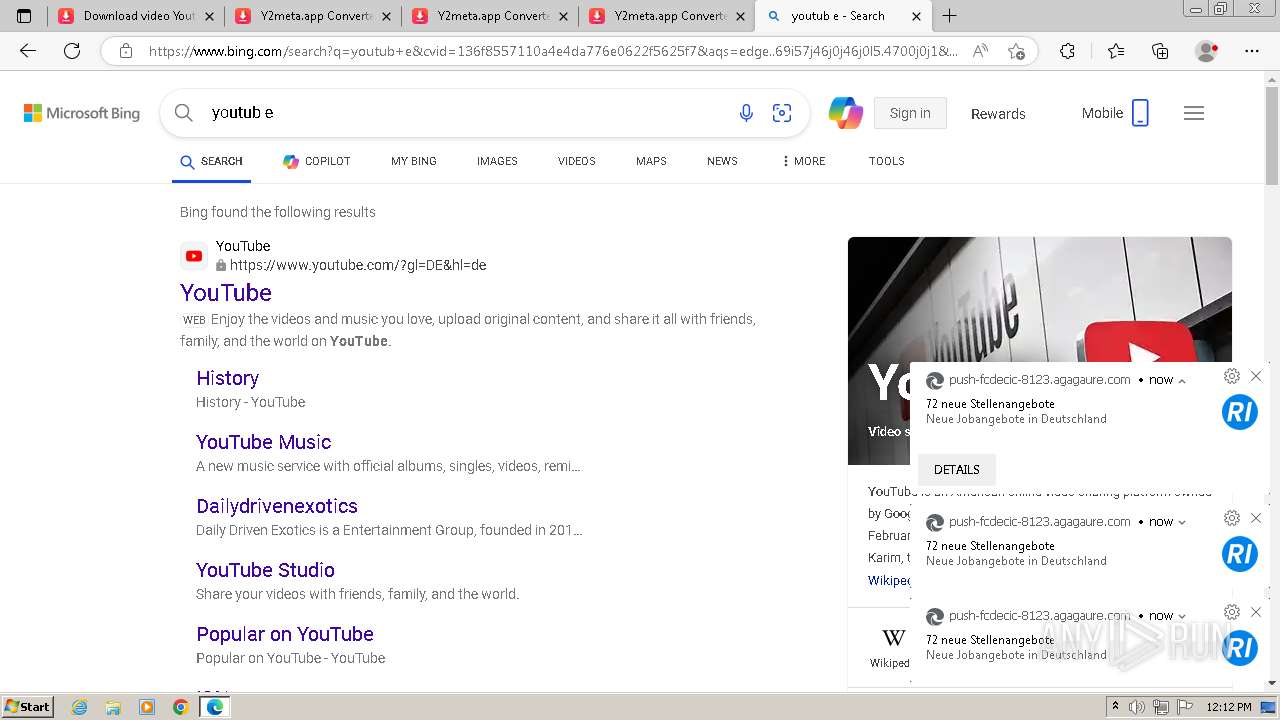Screen dimensions: 1280x720
Task: Click the Sign in button
Action: 910,113
